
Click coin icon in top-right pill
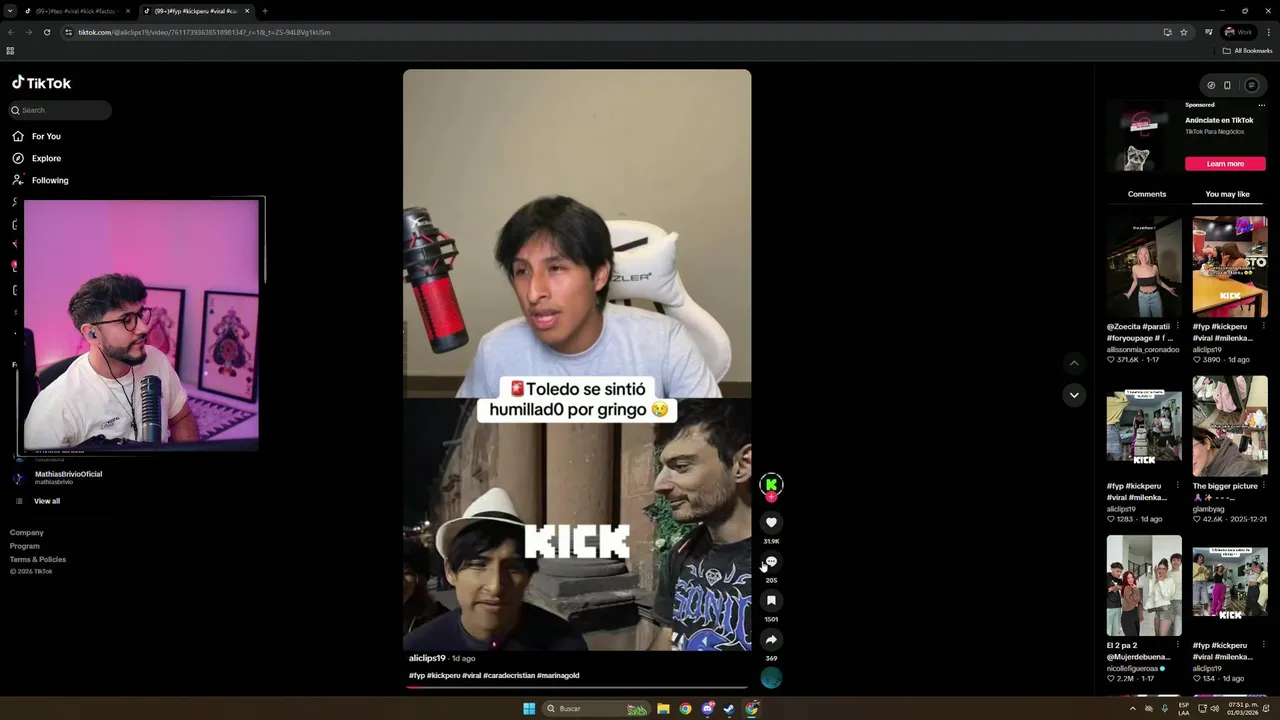[1211, 85]
